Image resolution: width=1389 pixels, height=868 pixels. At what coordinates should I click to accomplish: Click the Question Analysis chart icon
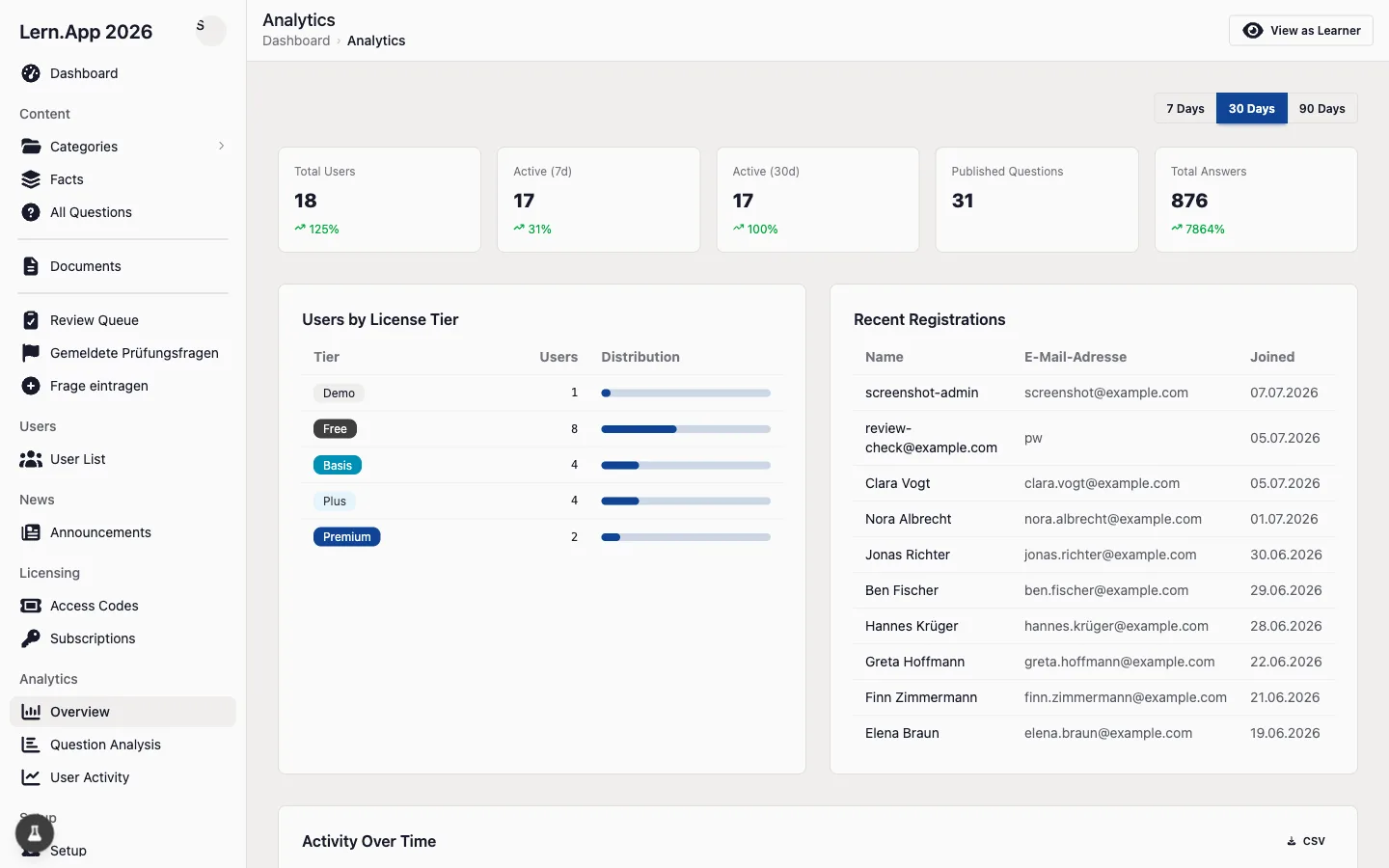pos(31,745)
